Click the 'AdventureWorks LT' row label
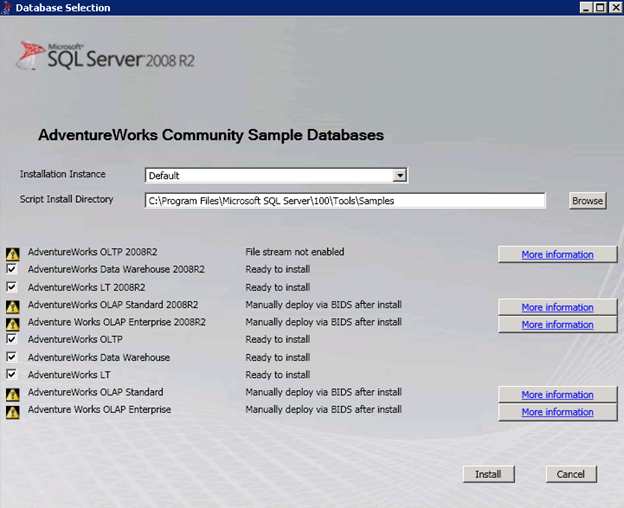 [69, 375]
